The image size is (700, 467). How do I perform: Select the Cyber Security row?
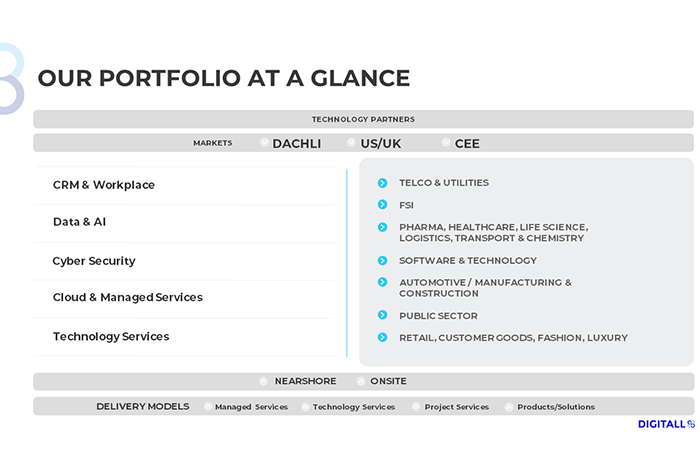coord(184,261)
